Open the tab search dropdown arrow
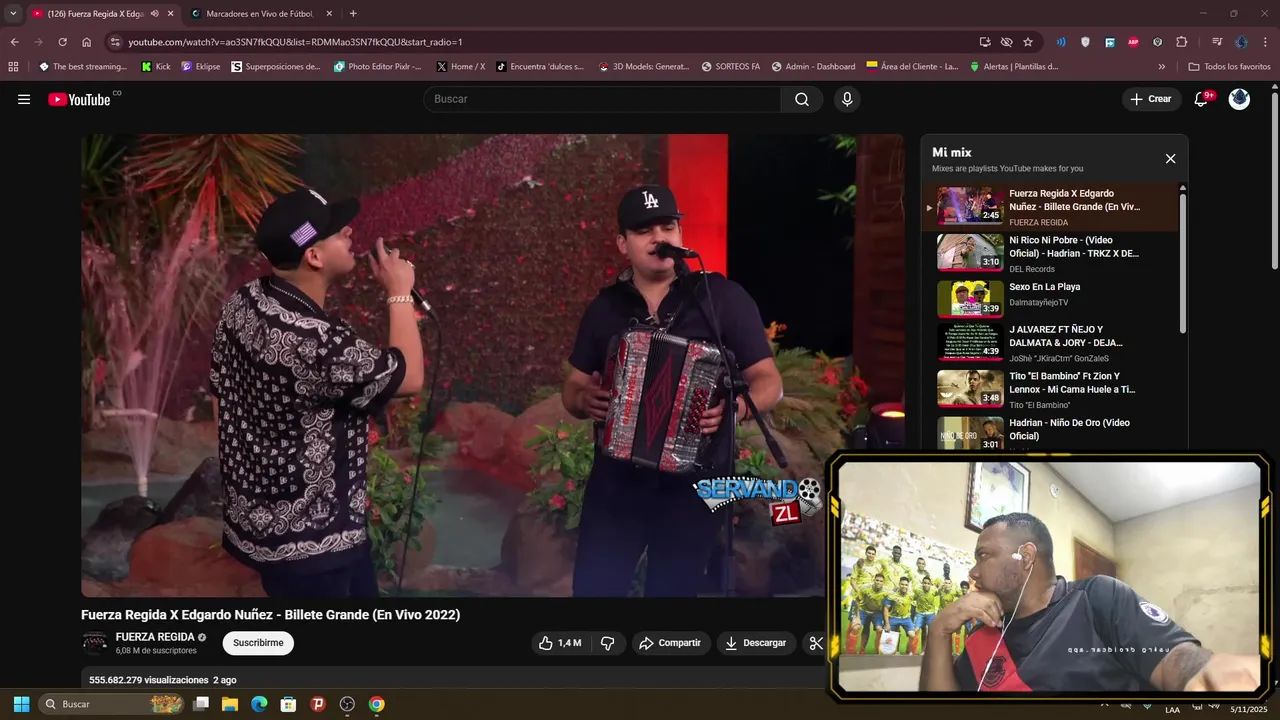Viewport: 1280px width, 720px height. pos(13,14)
